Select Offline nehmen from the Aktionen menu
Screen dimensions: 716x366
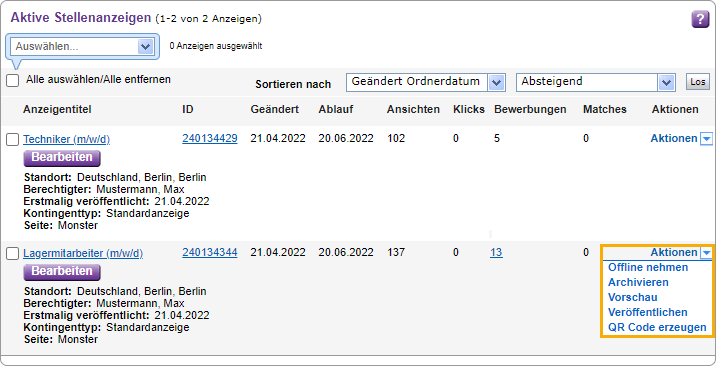[648, 267]
